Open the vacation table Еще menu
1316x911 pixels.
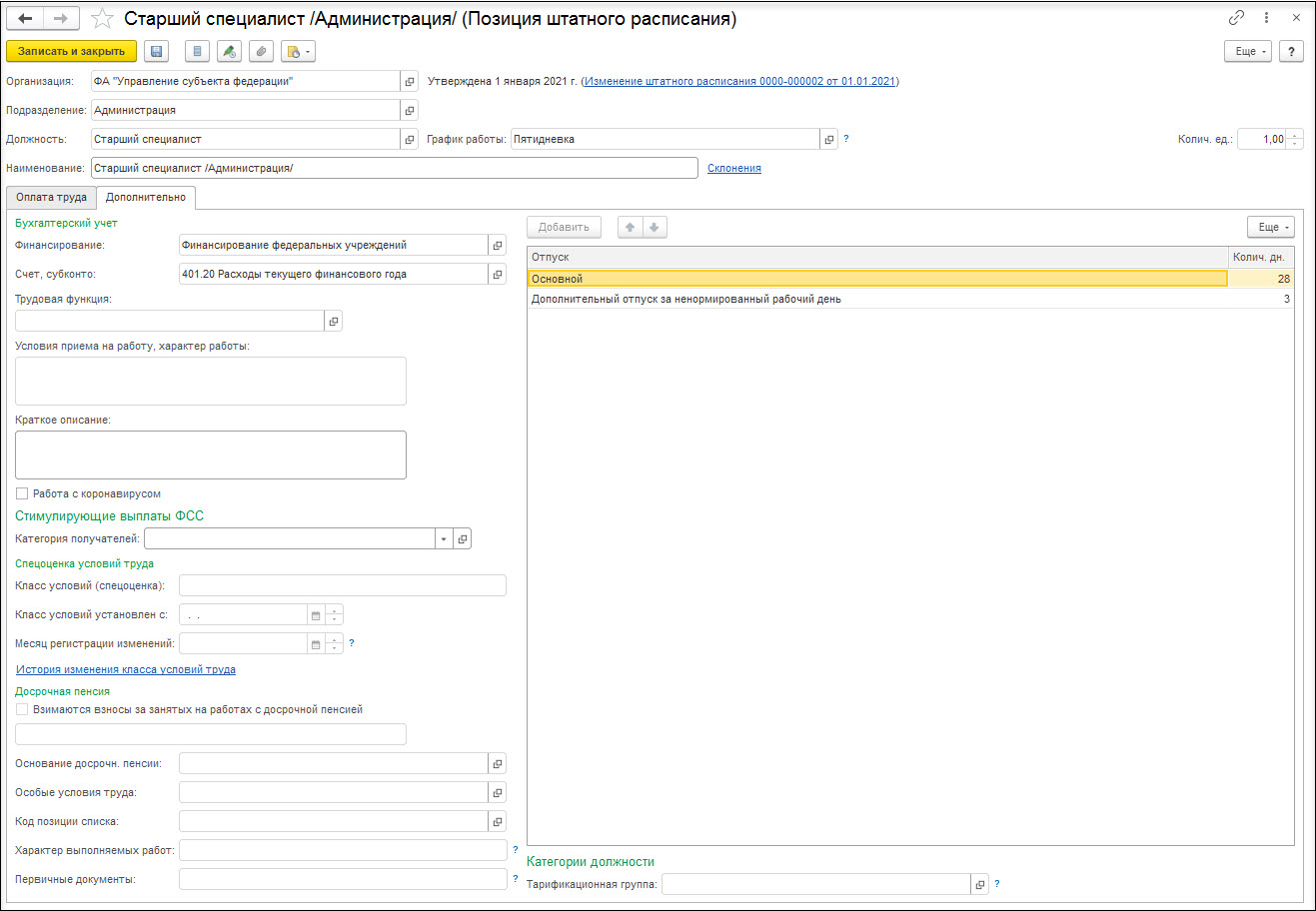pyautogui.click(x=1270, y=227)
